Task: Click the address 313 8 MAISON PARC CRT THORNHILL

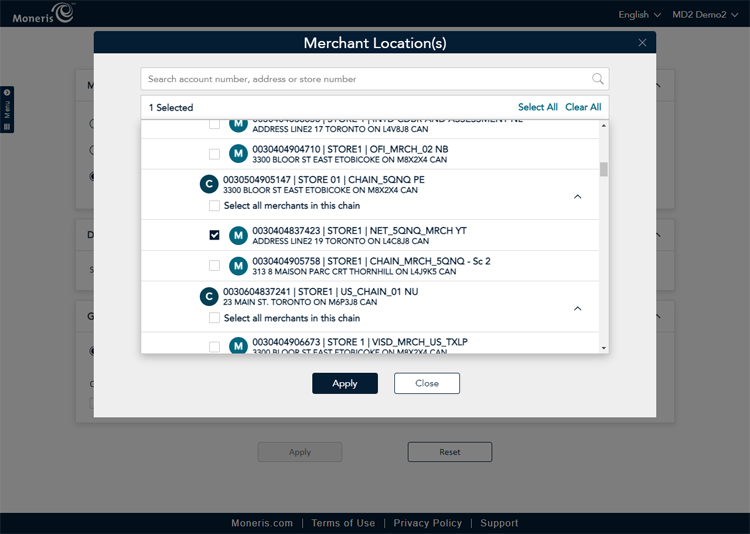Action: [x=354, y=272]
